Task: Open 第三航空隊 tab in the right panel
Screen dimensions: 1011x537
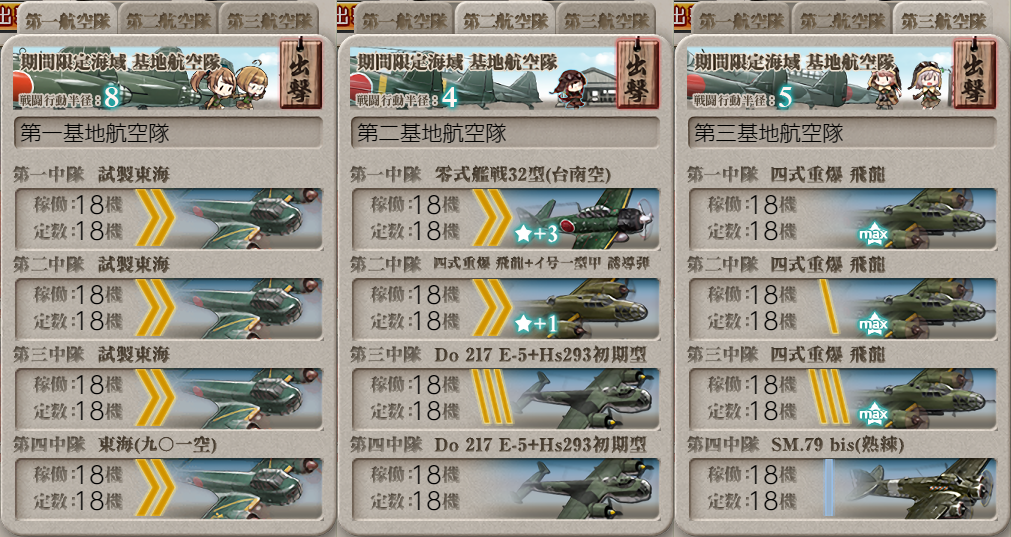Action: (944, 21)
